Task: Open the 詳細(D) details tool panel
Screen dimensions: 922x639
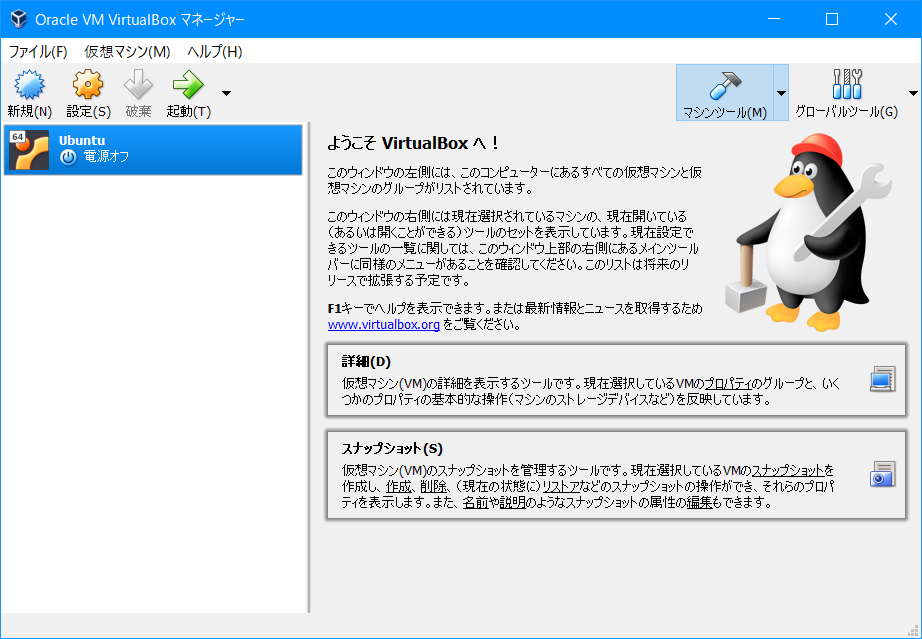Action: 616,380
